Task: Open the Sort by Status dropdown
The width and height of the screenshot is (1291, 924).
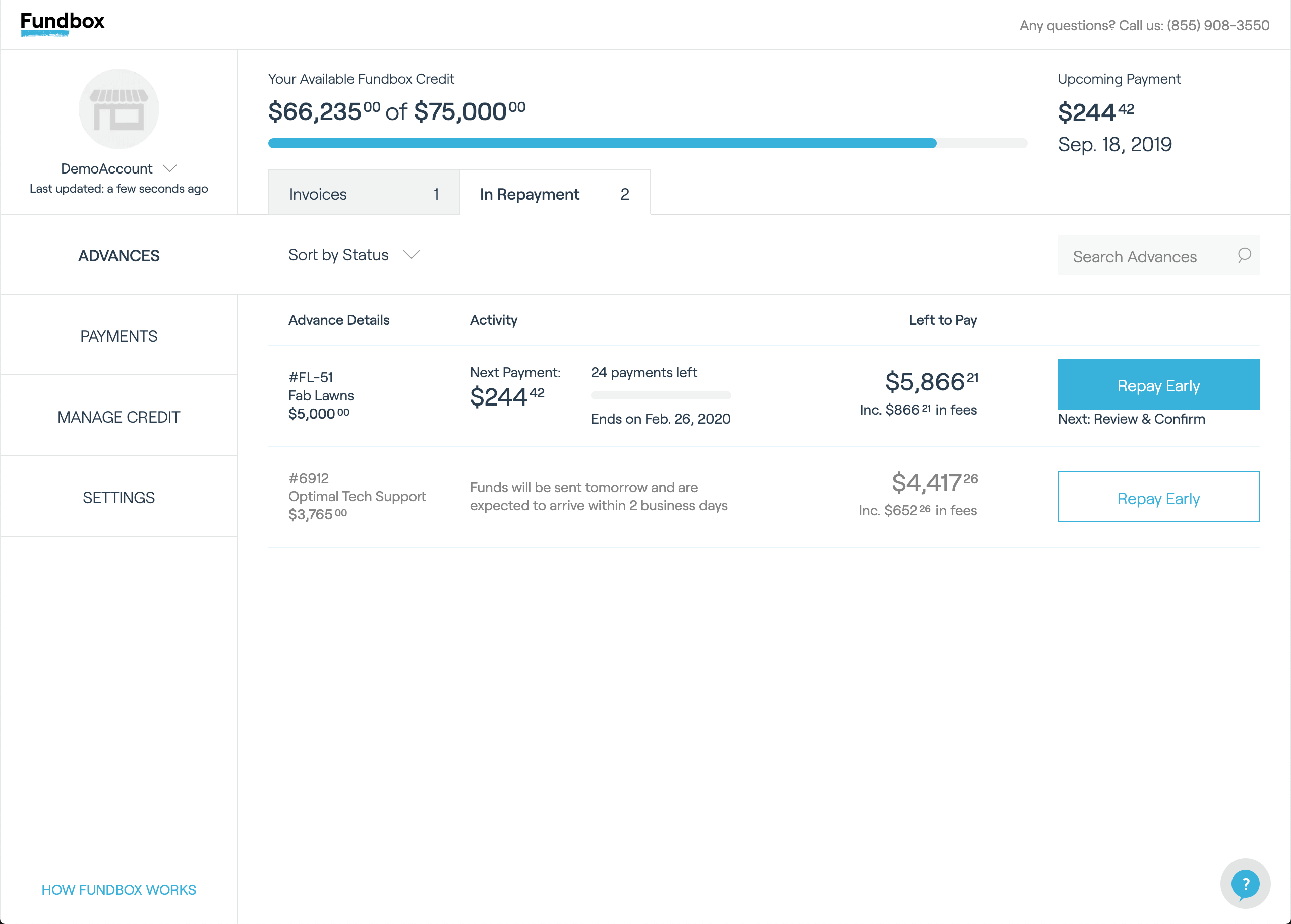Action: point(354,255)
